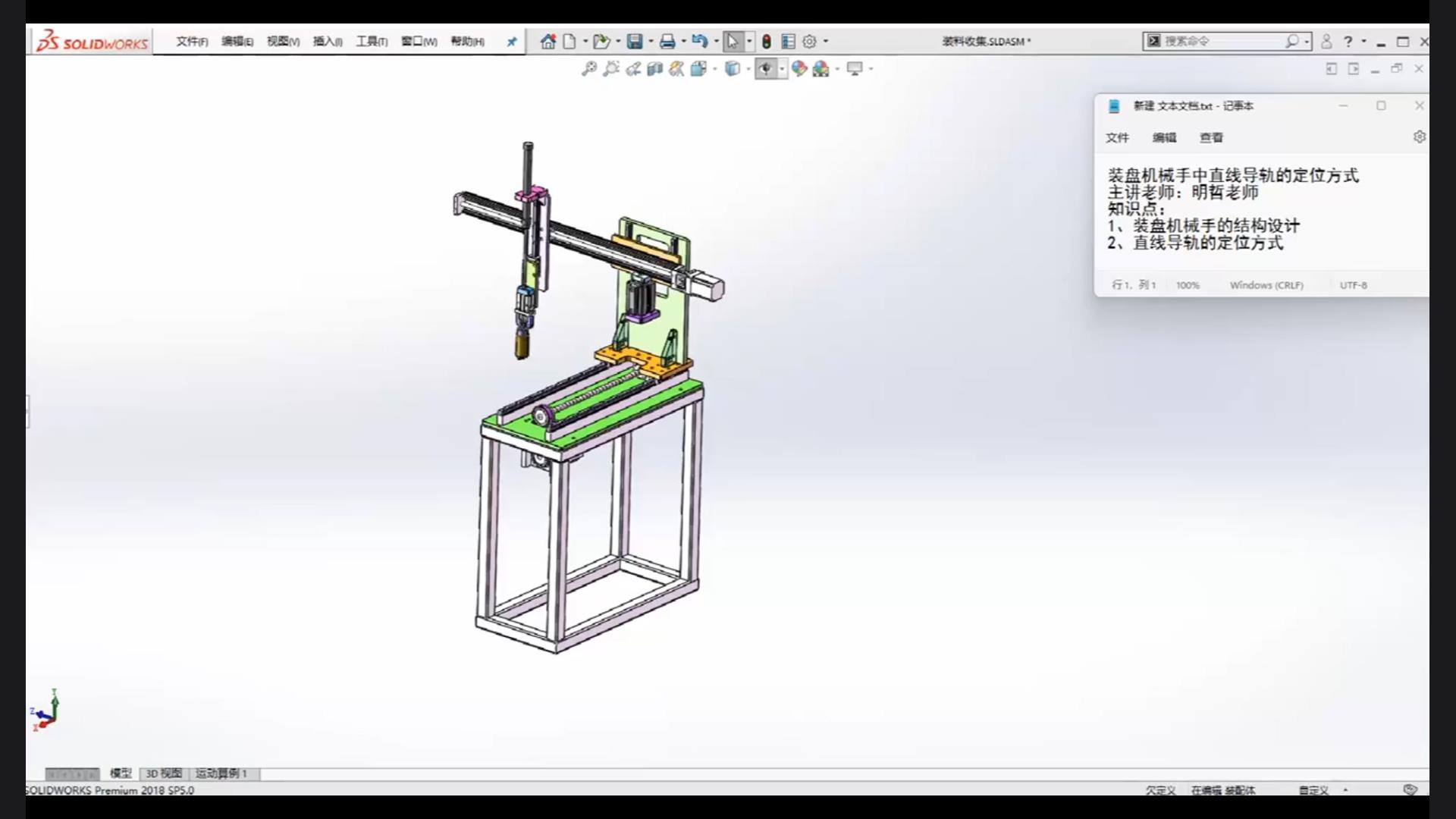Image resolution: width=1456 pixels, height=819 pixels.
Task: Select Zoom to Area tool
Action: [610, 69]
